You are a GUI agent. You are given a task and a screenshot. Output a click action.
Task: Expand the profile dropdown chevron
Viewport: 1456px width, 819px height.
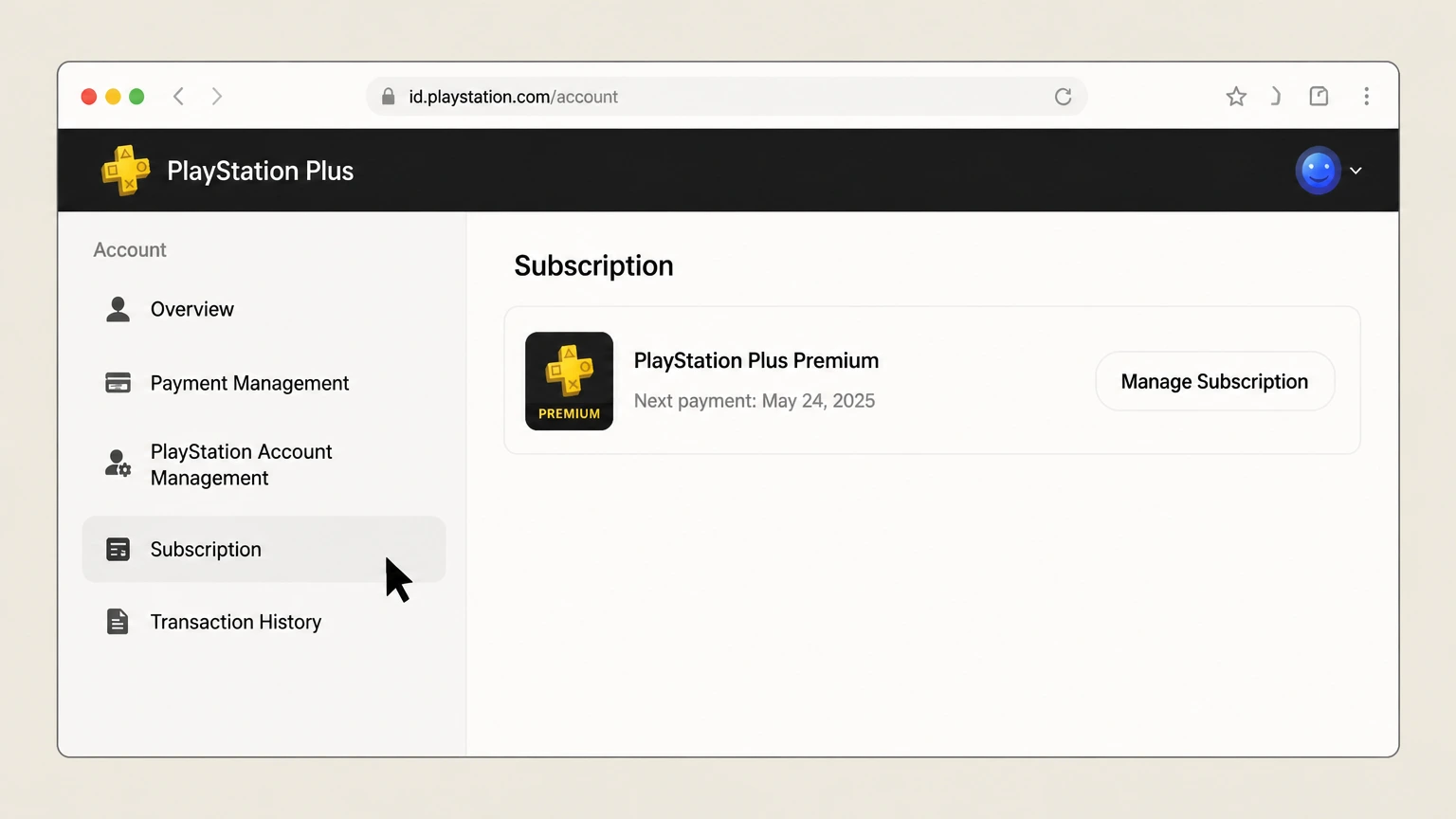(x=1356, y=171)
